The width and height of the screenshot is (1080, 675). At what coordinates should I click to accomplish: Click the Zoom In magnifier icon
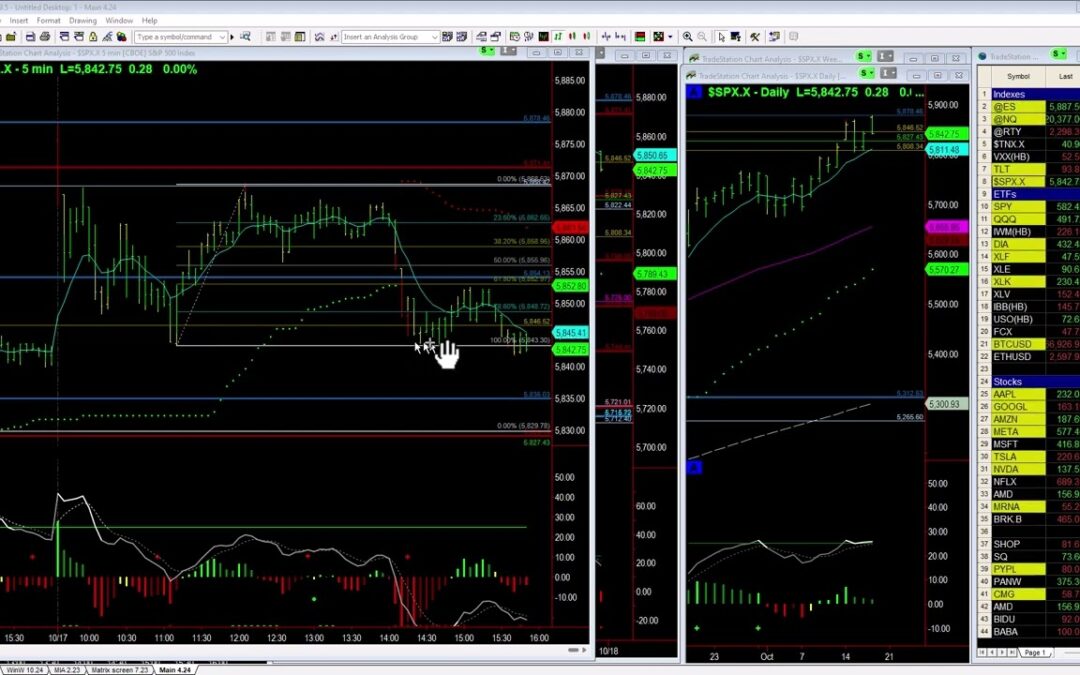point(687,37)
